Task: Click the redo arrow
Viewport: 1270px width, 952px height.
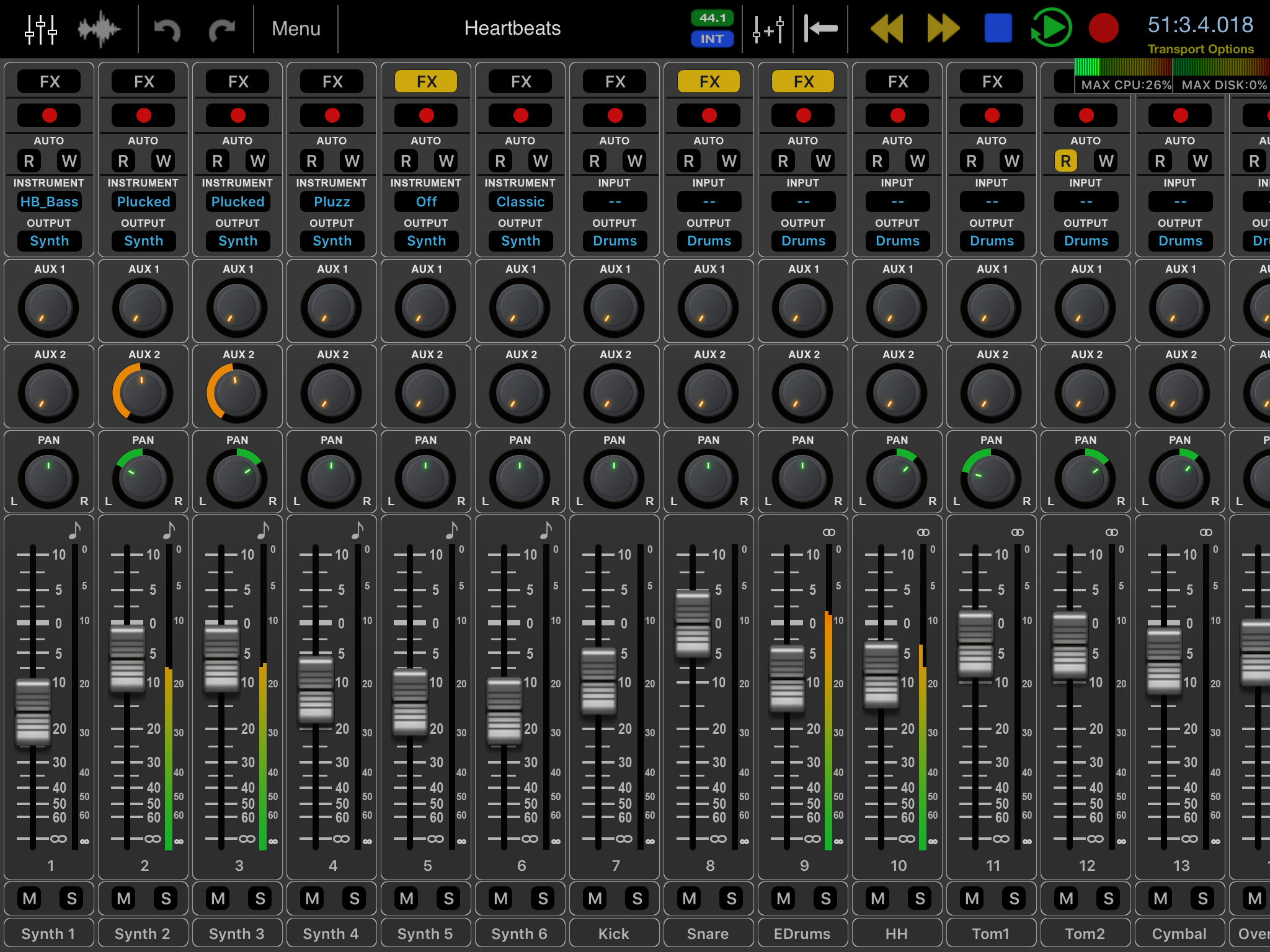Action: tap(222, 29)
